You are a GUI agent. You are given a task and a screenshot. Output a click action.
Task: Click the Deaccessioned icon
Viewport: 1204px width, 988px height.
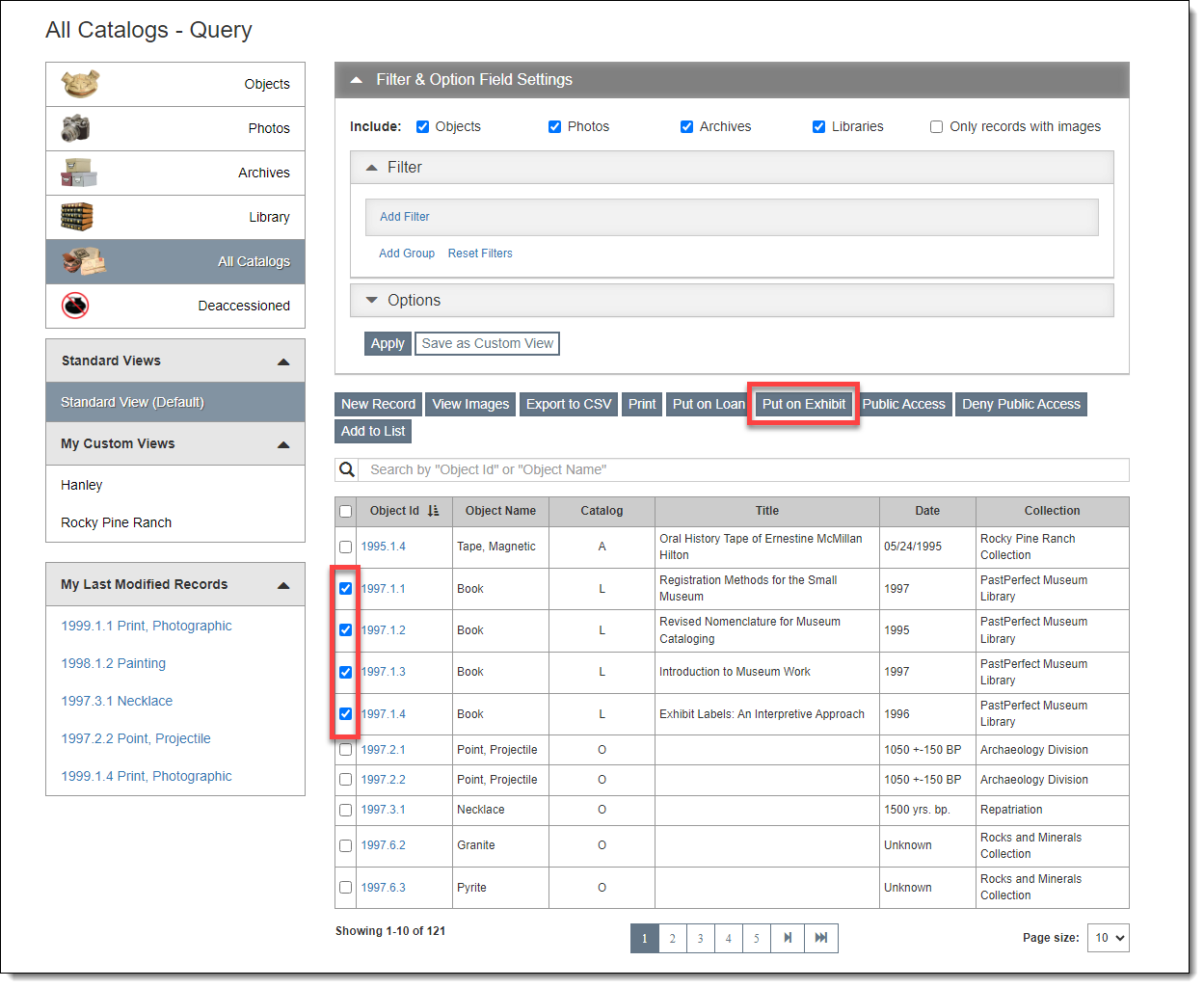[x=75, y=306]
